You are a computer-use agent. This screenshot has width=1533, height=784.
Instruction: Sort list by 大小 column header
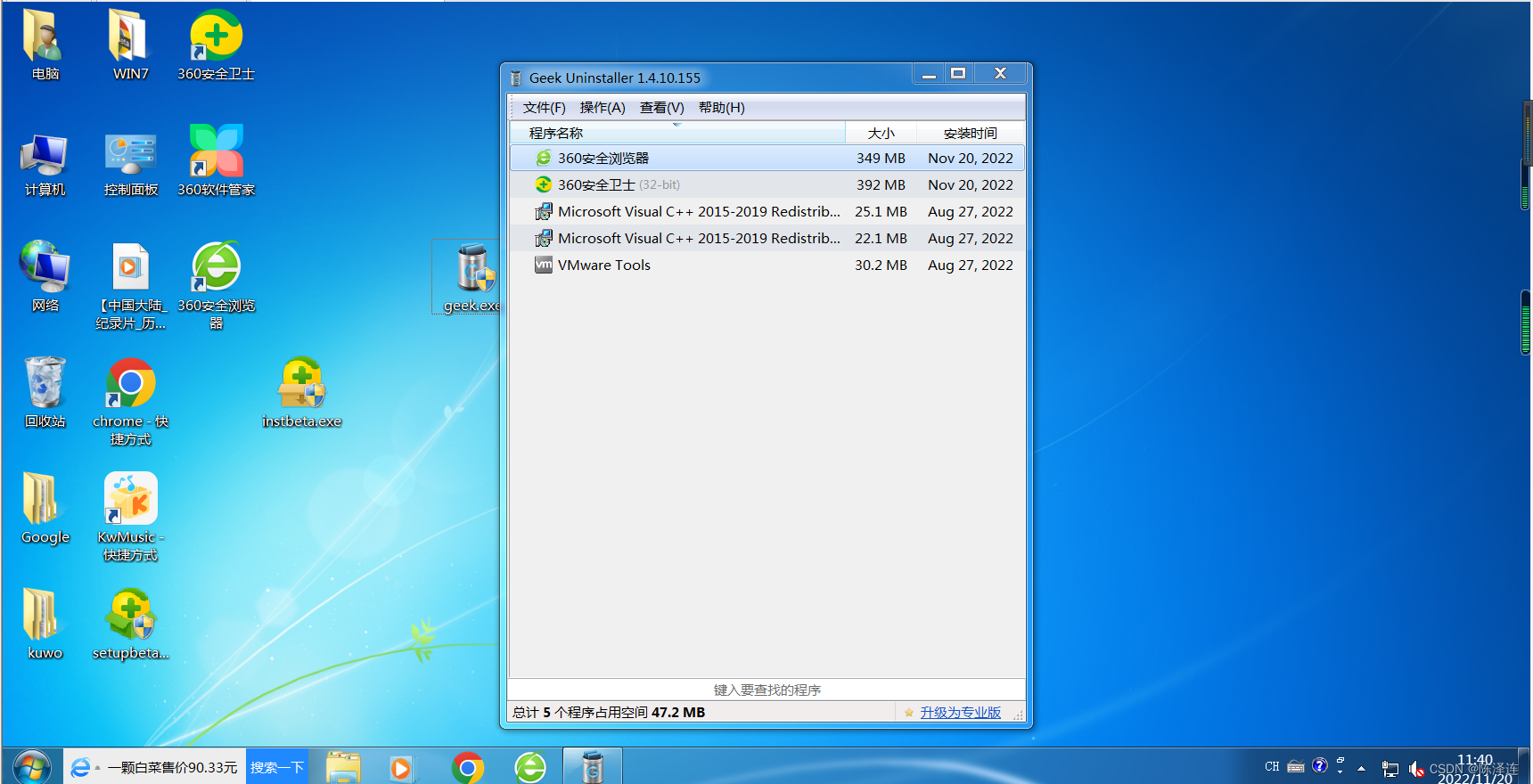tap(881, 133)
